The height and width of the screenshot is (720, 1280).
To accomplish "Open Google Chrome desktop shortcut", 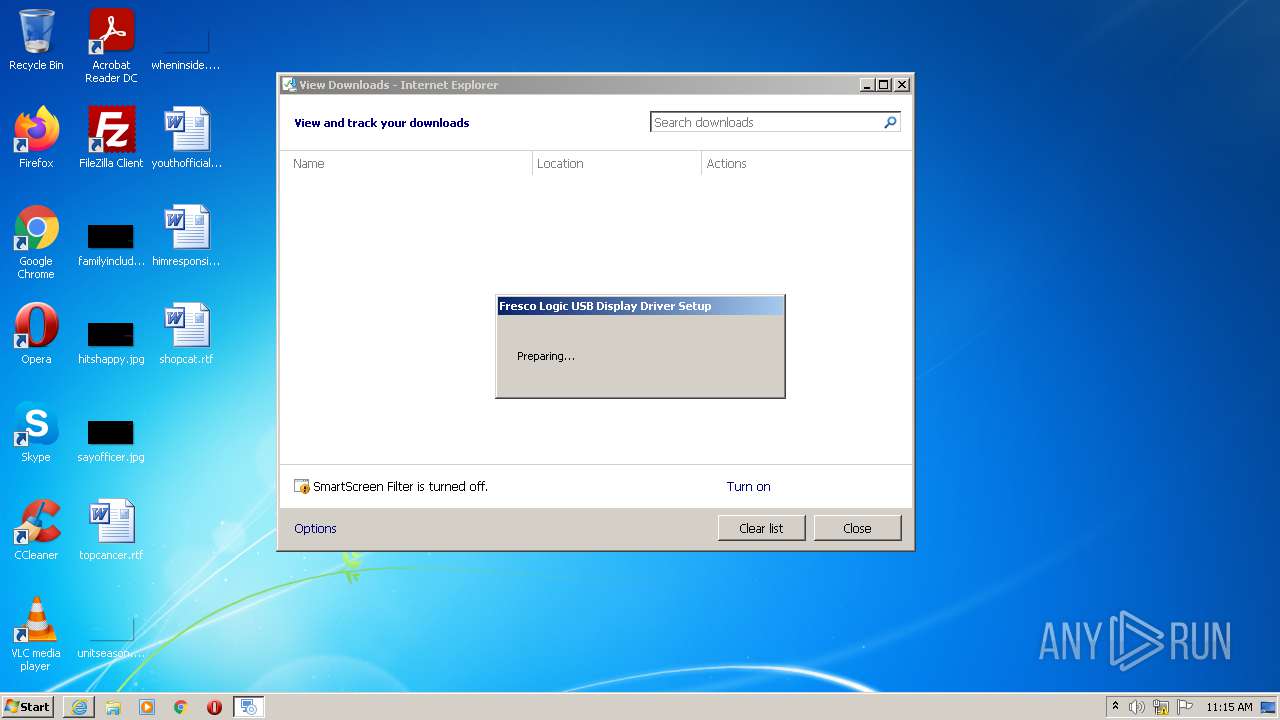I will [36, 242].
